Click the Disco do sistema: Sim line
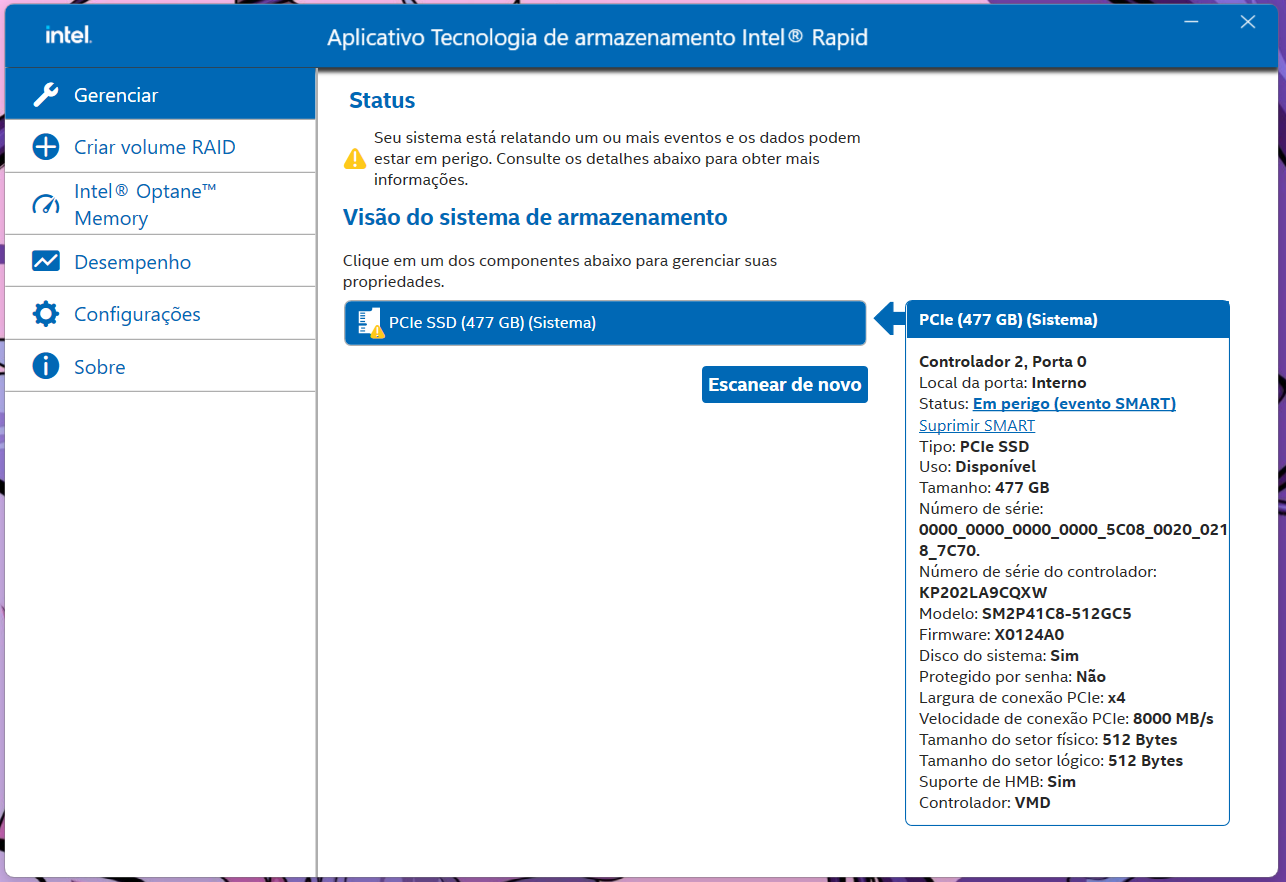 click(x=999, y=656)
